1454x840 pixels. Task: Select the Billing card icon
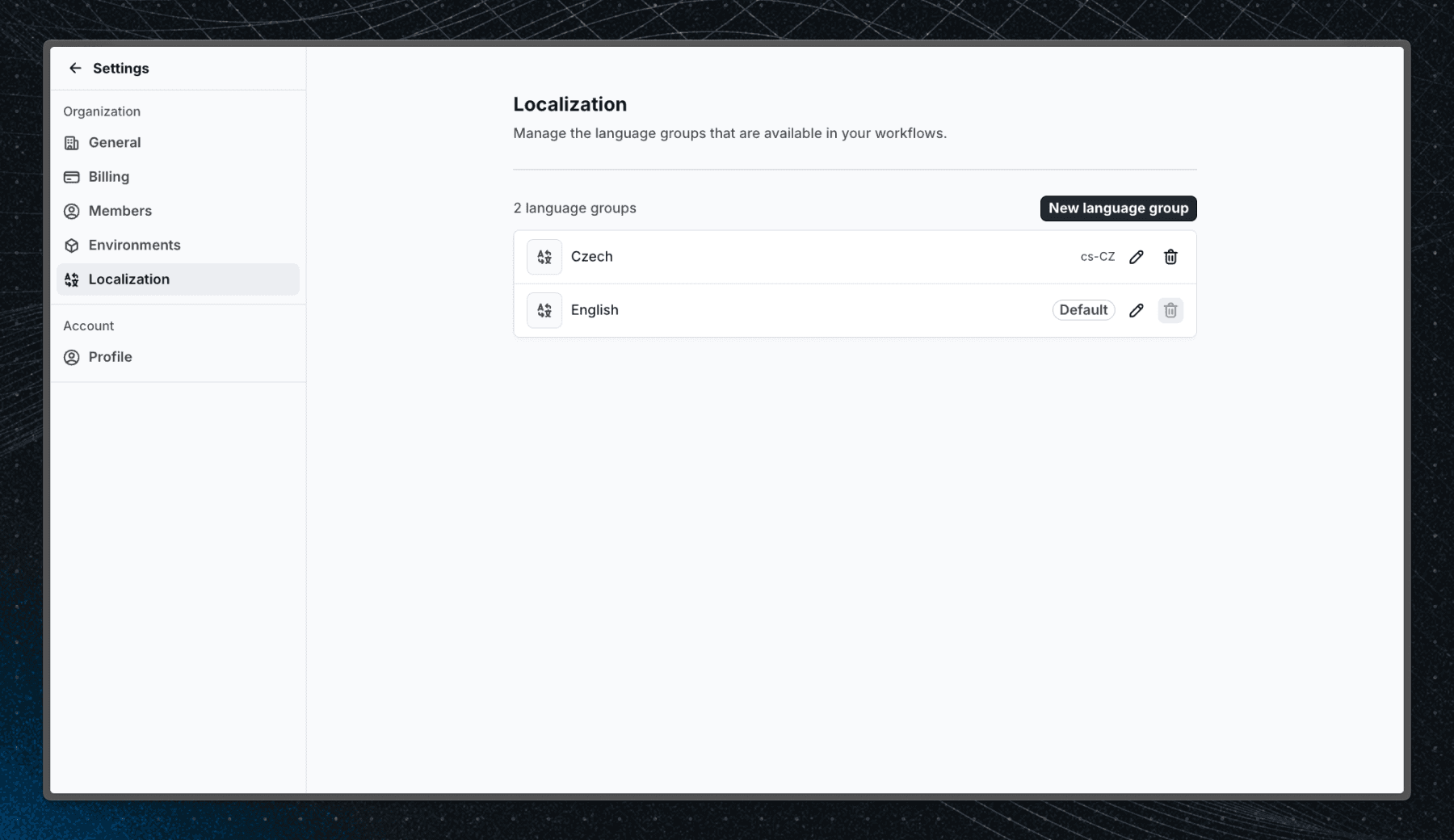(x=72, y=176)
